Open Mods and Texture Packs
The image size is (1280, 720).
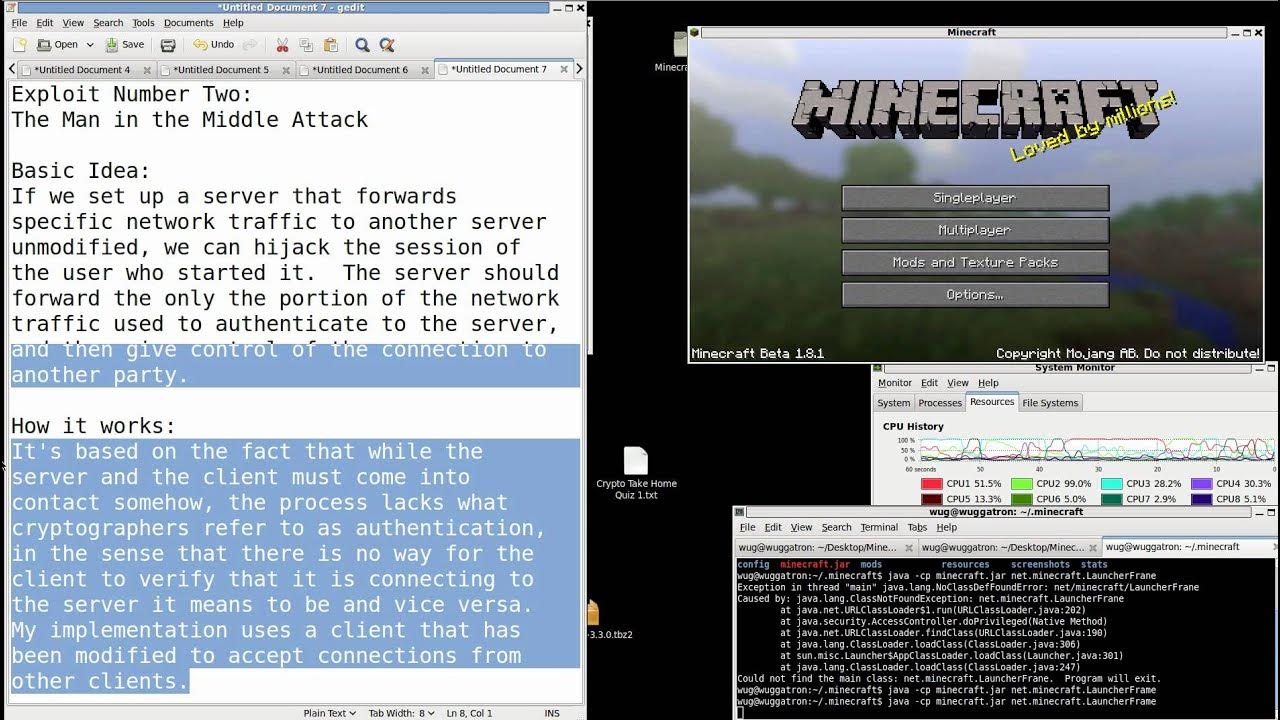point(975,262)
